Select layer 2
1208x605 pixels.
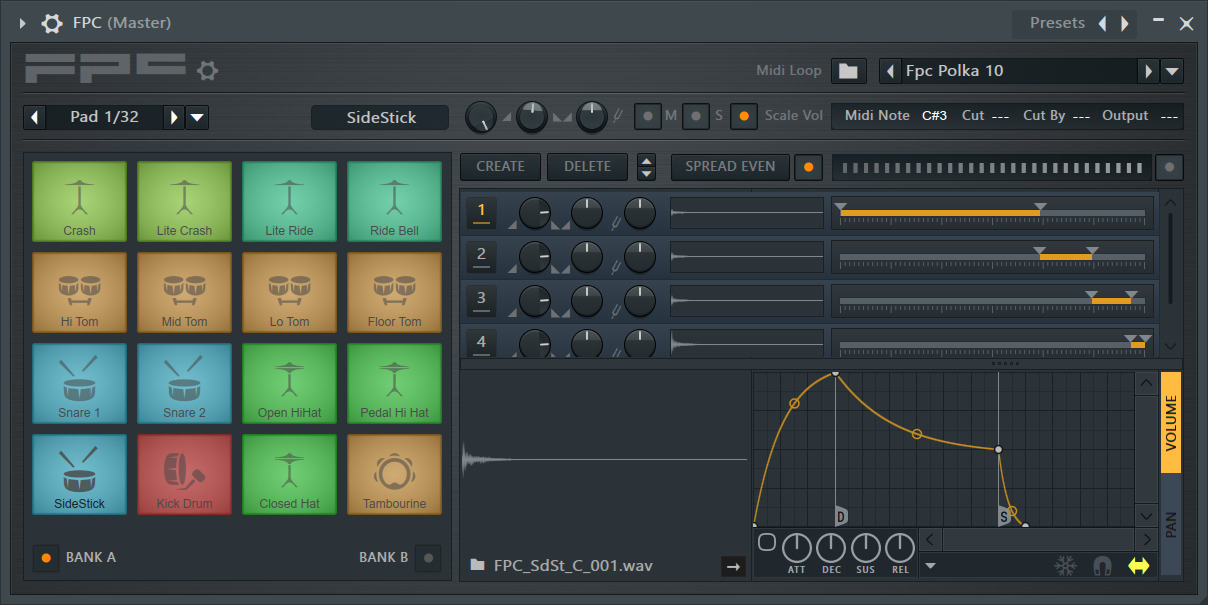pyautogui.click(x=481, y=257)
